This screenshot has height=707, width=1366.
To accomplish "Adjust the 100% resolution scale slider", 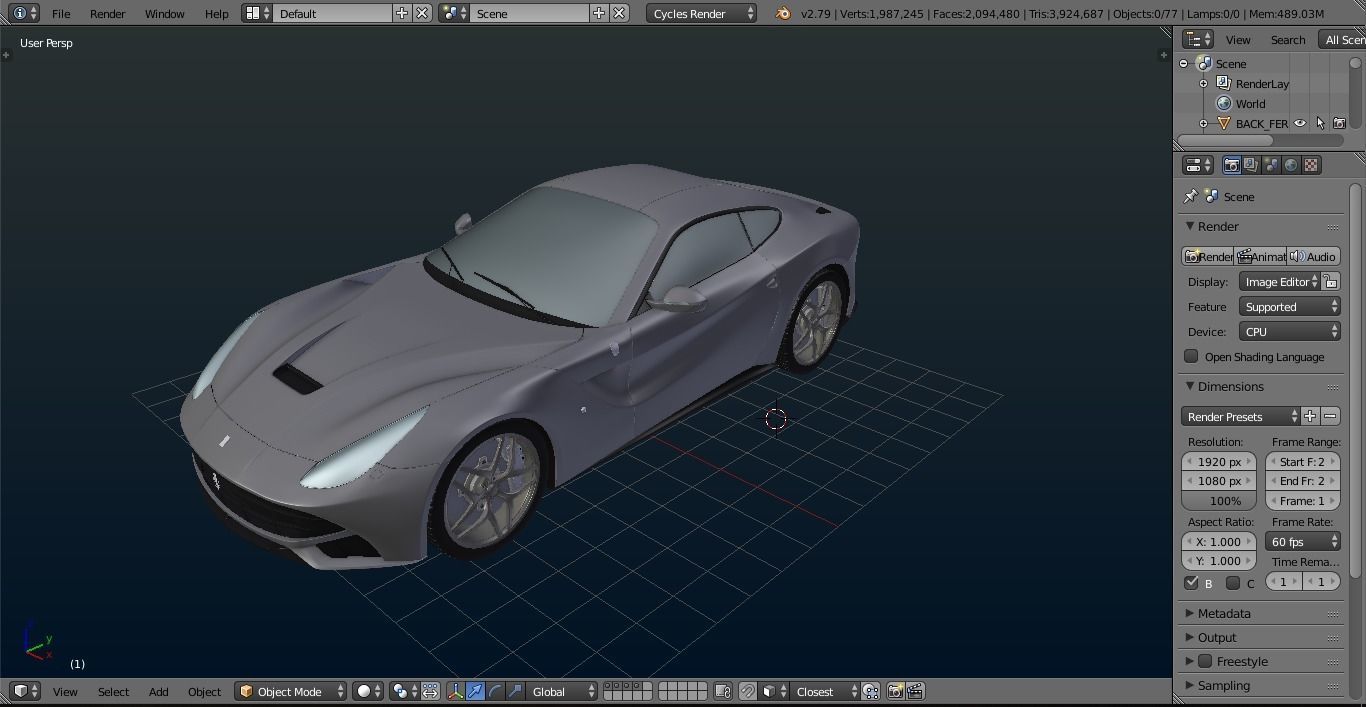I will tap(1219, 500).
